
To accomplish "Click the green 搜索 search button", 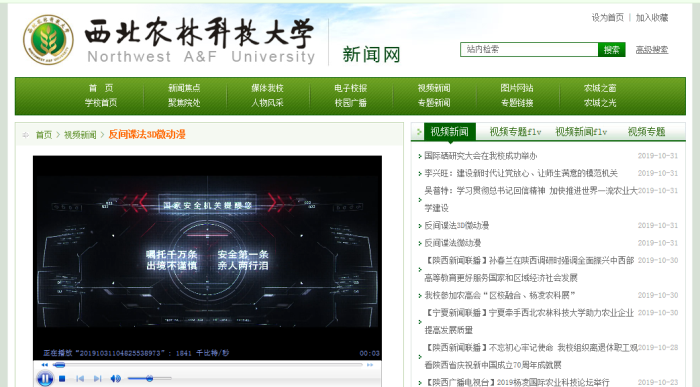I will click(612, 50).
